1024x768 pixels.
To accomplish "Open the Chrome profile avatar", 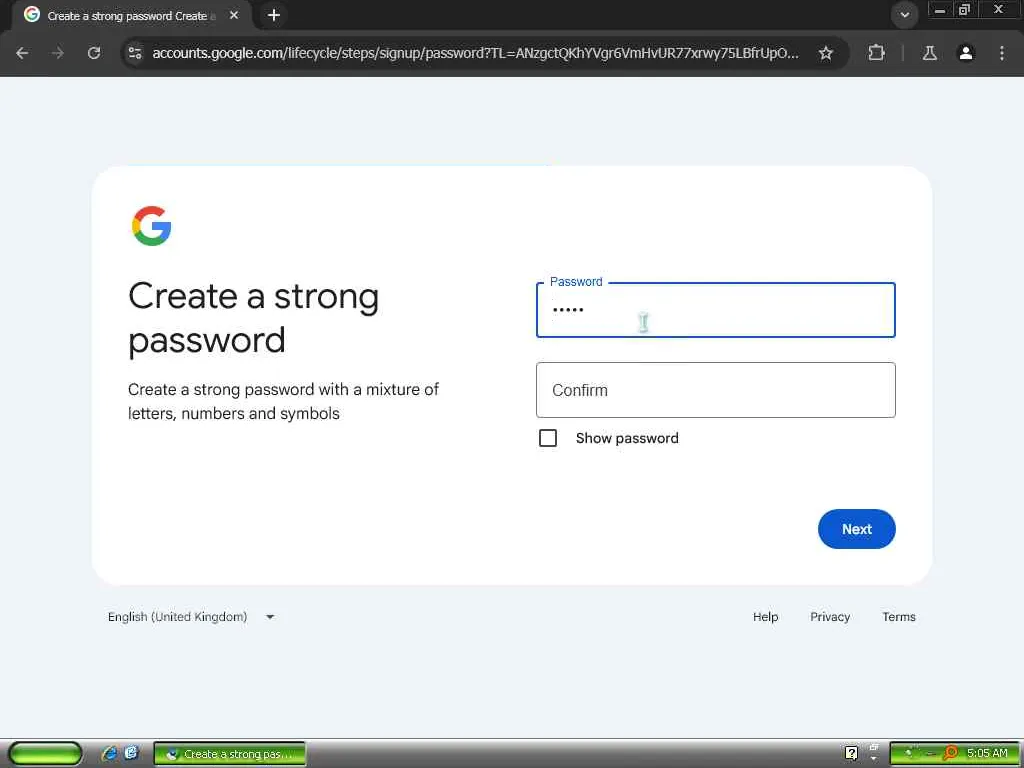I will point(966,53).
